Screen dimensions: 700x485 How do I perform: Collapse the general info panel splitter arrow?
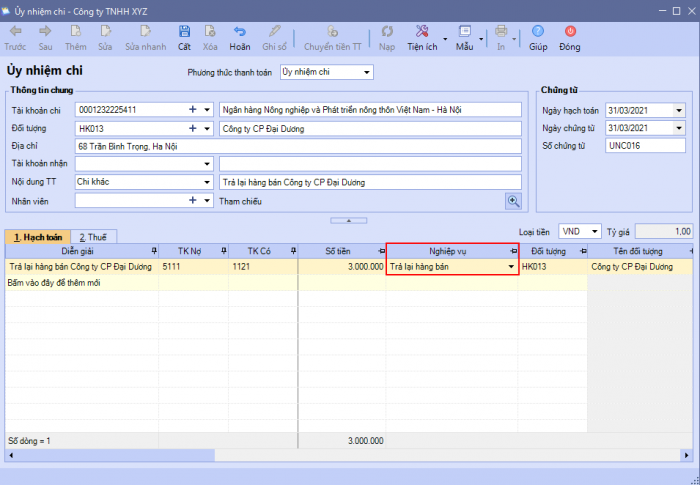[348, 219]
